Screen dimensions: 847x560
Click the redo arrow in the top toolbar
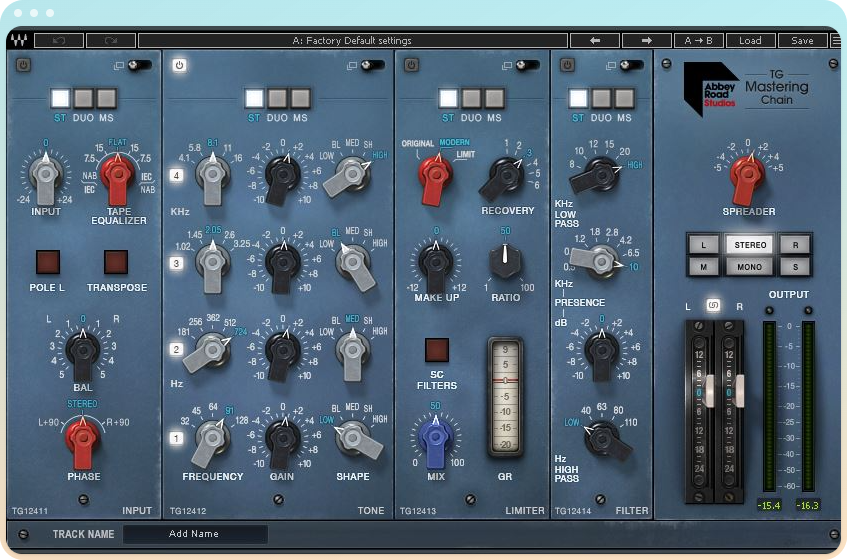click(110, 41)
